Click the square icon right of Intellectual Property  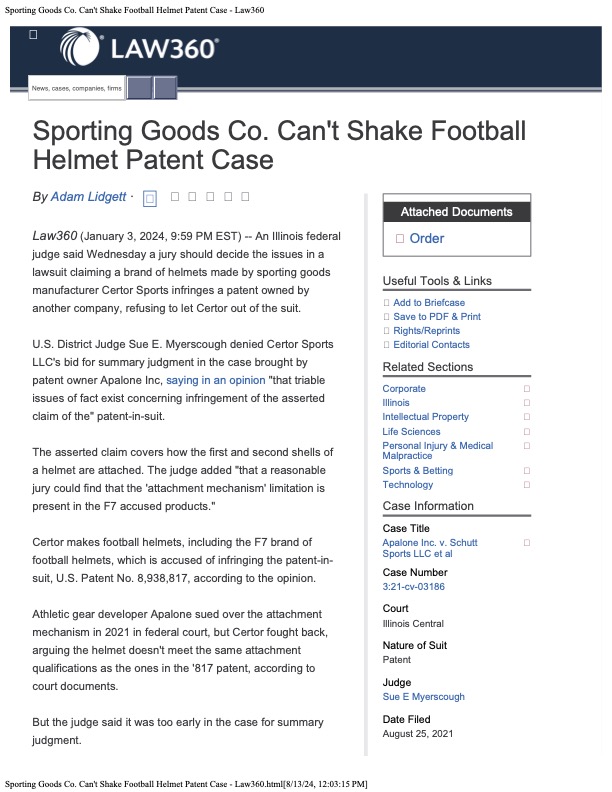click(526, 416)
